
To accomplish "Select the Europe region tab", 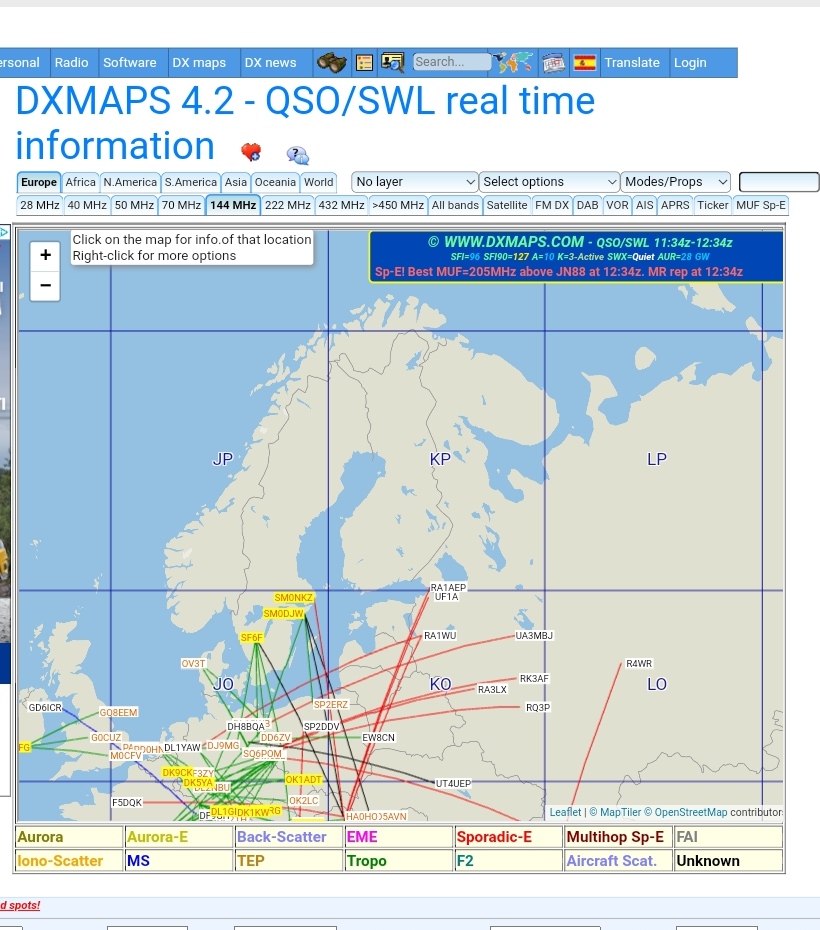I will coord(39,182).
